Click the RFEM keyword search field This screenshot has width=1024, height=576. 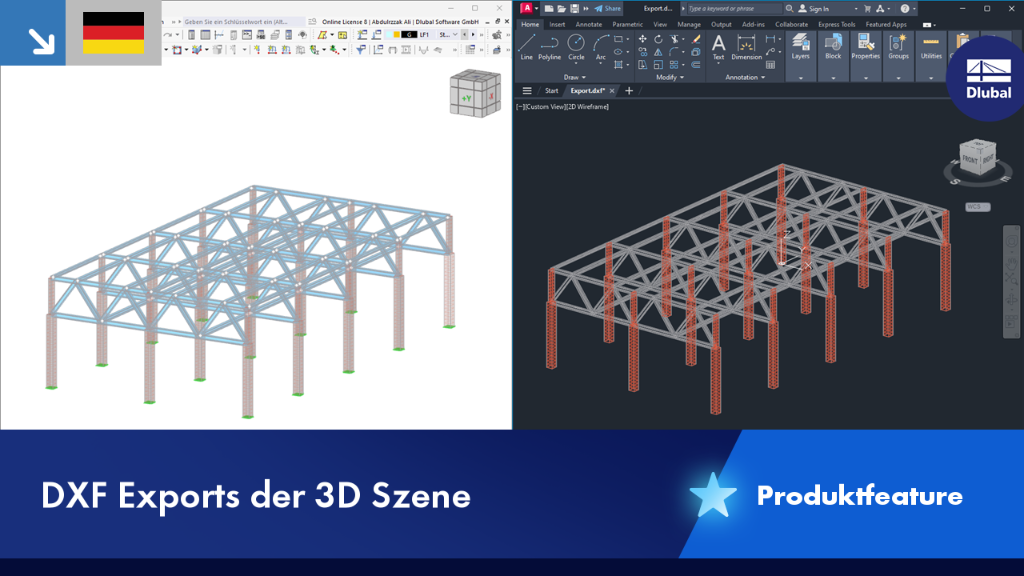click(244, 22)
